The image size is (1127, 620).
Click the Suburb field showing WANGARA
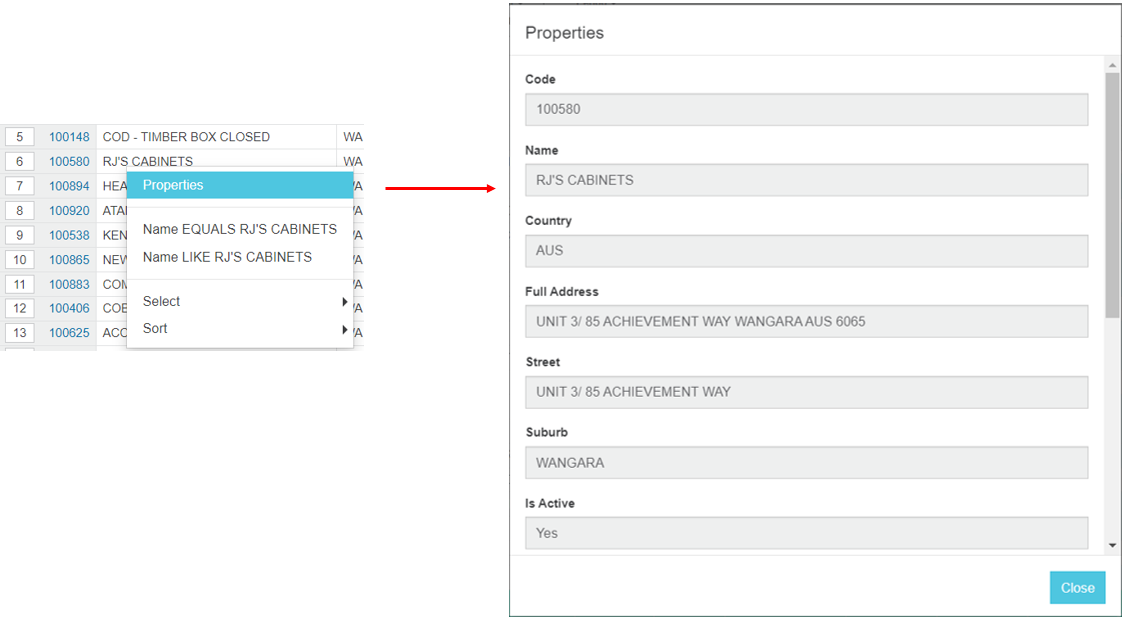pyautogui.click(x=806, y=463)
